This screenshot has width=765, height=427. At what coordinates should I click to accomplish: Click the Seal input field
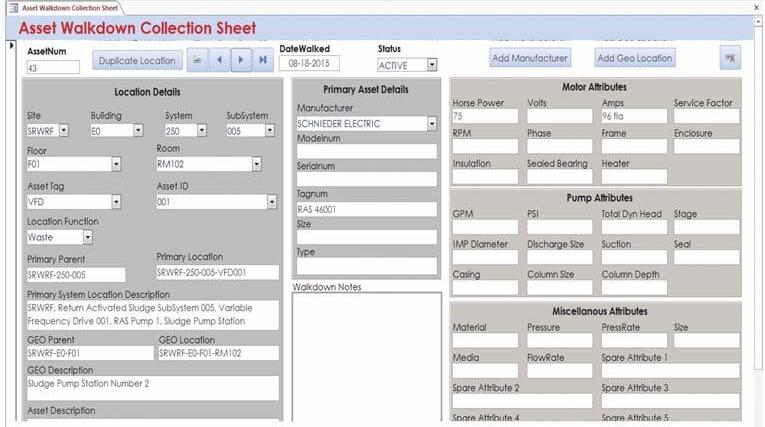pos(706,257)
